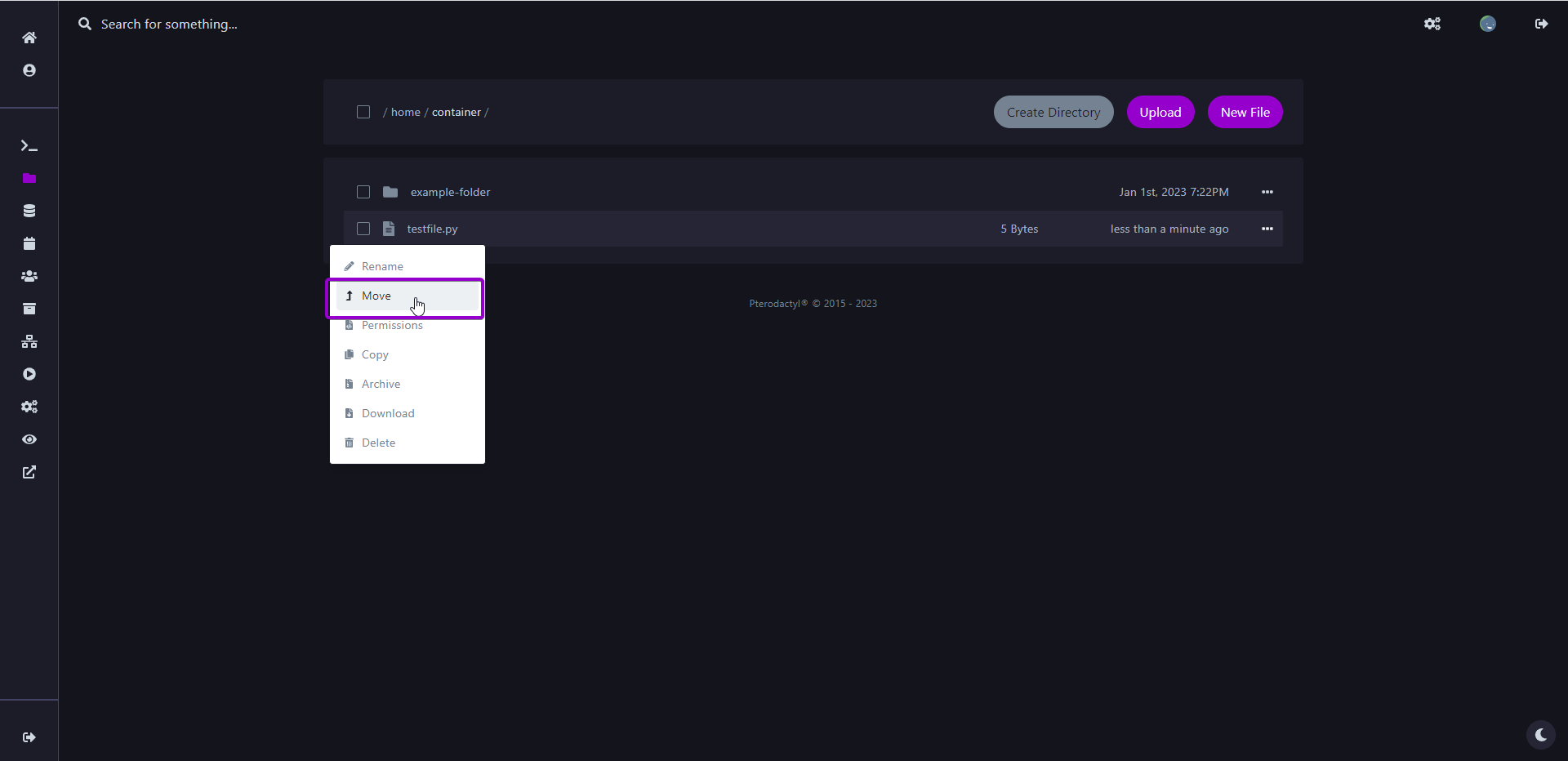The height and width of the screenshot is (761, 1568).
Task: Select Permissions in the file context menu
Action: 392,325
